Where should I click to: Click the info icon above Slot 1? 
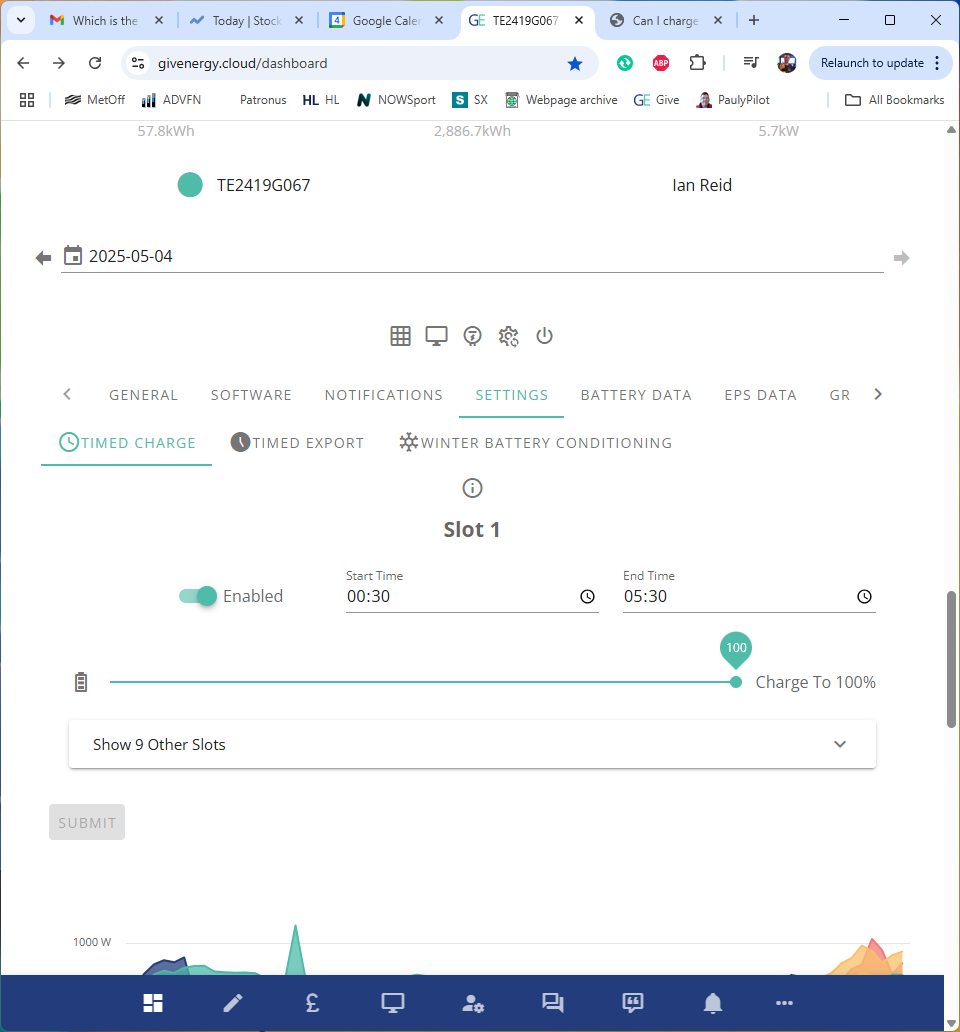pos(472,488)
